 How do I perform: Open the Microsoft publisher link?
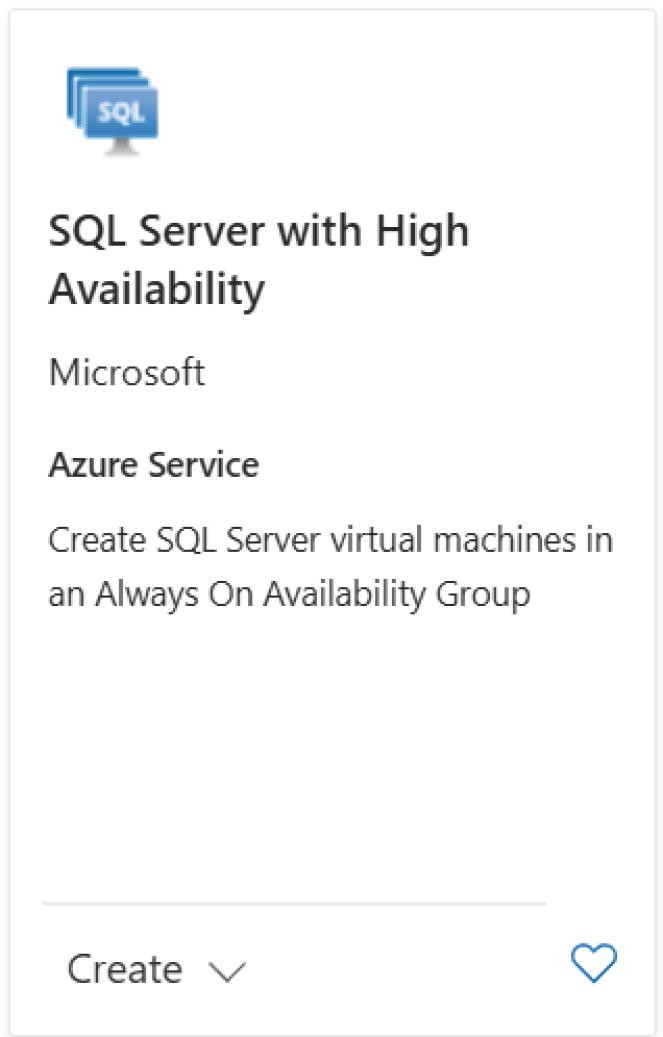(127, 372)
